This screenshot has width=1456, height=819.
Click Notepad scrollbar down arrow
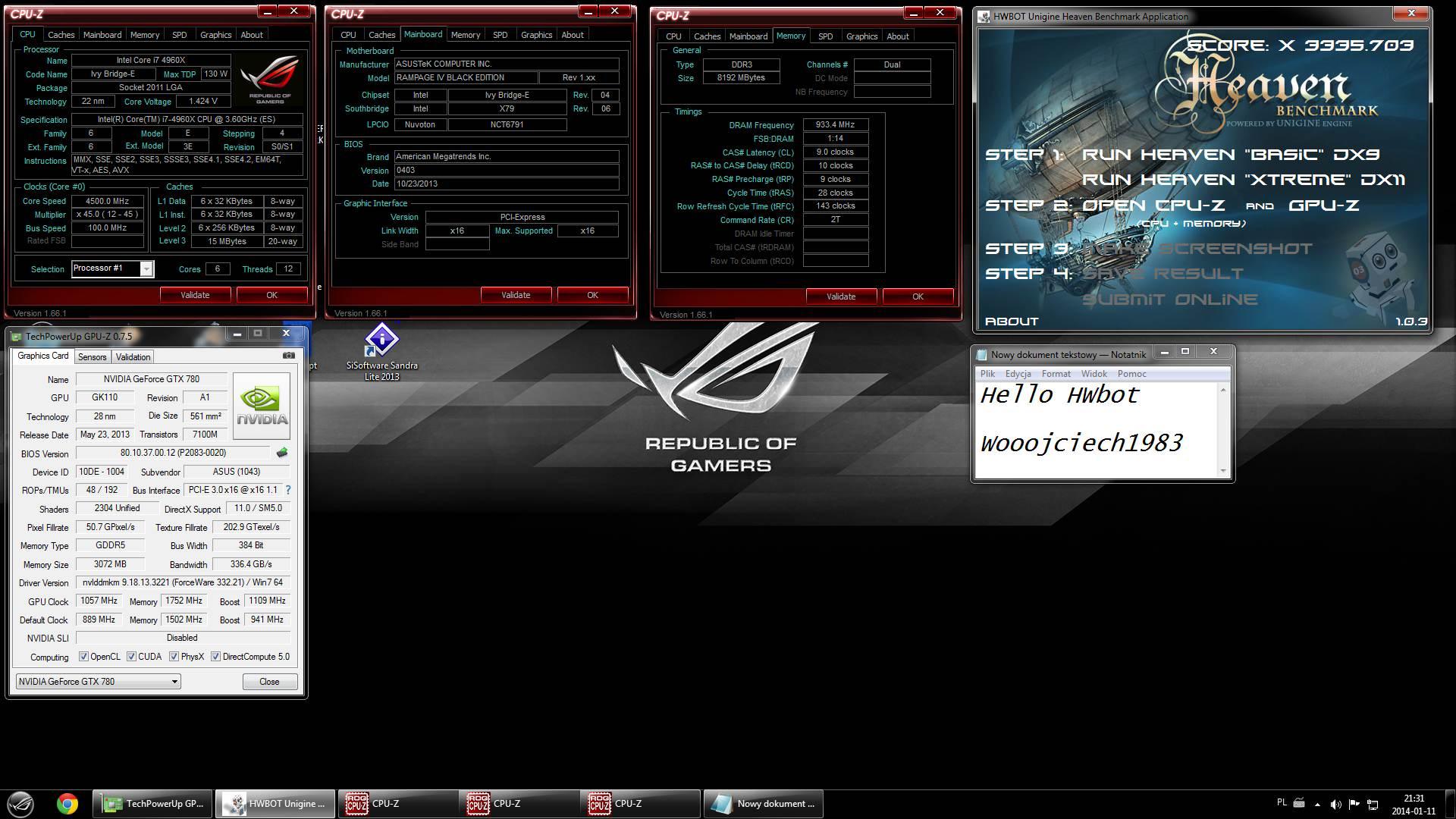1222,471
